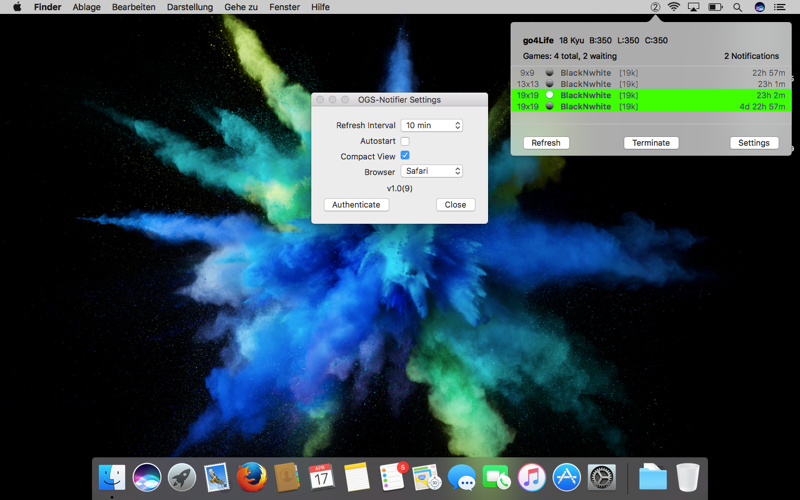Image resolution: width=800 pixels, height=500 pixels.
Task: Open the Notification Center list icon
Action: pos(780,7)
